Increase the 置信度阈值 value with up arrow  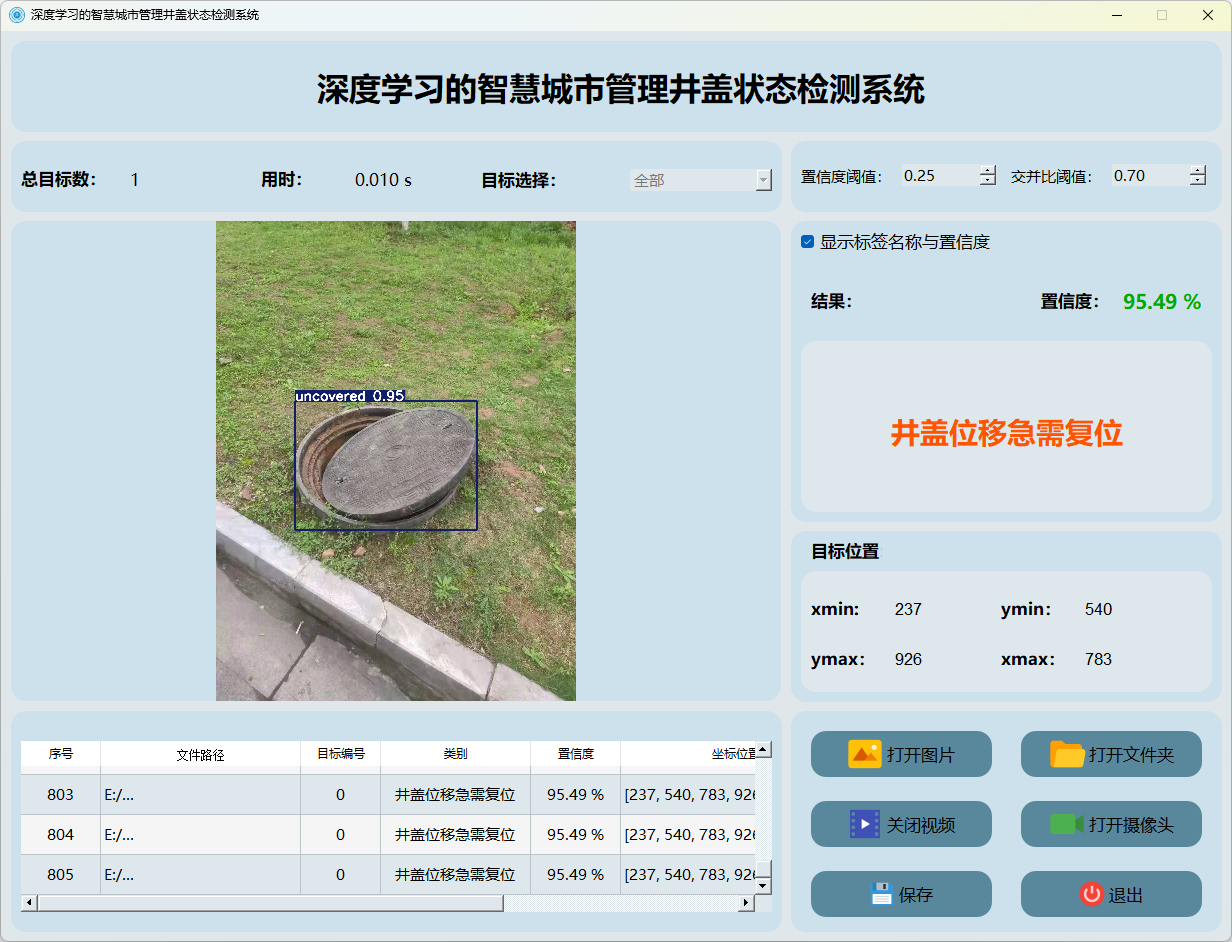pyautogui.click(x=988, y=170)
